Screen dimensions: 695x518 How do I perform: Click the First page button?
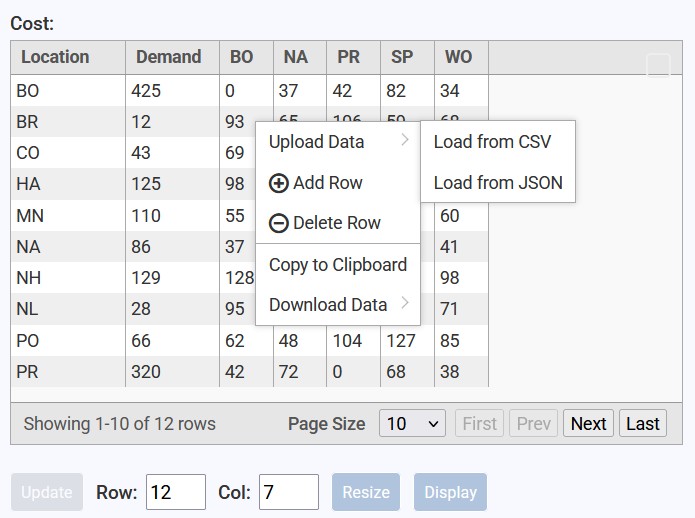(479, 423)
